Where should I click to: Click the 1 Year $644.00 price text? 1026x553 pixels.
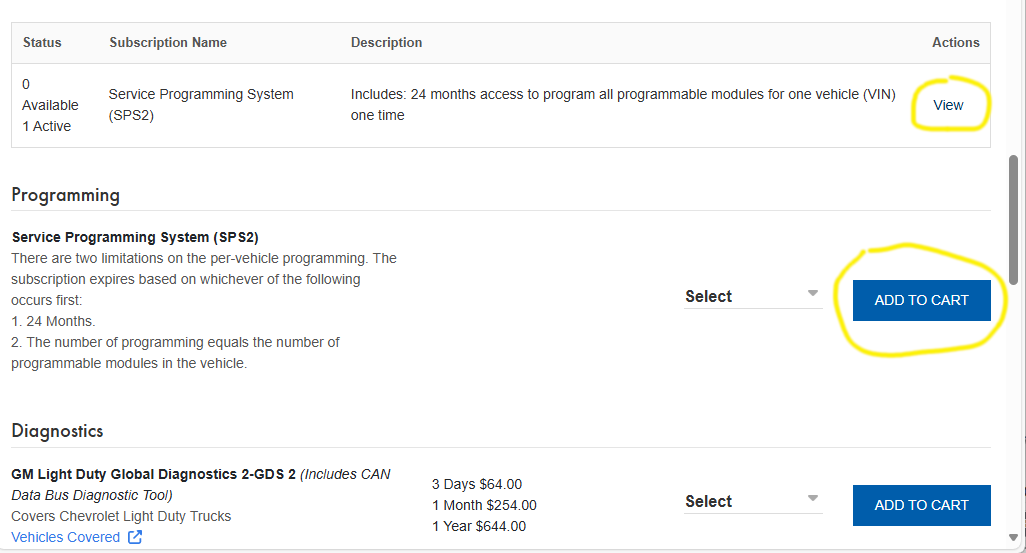coord(478,526)
